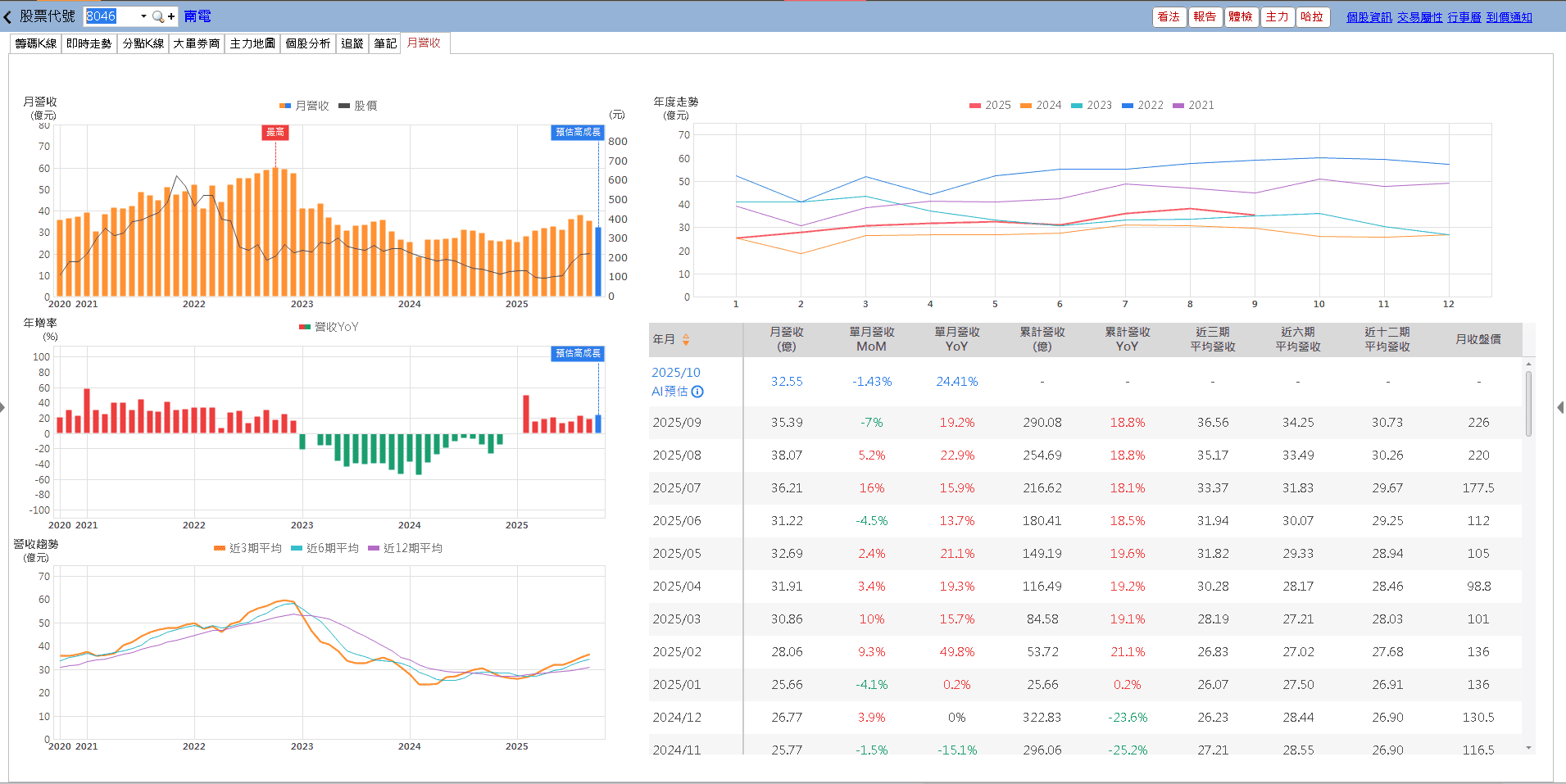The width and height of the screenshot is (1566, 784).
Task: Toggle 近3期平均 line in 營收趨勢 legend
Action: click(x=247, y=548)
